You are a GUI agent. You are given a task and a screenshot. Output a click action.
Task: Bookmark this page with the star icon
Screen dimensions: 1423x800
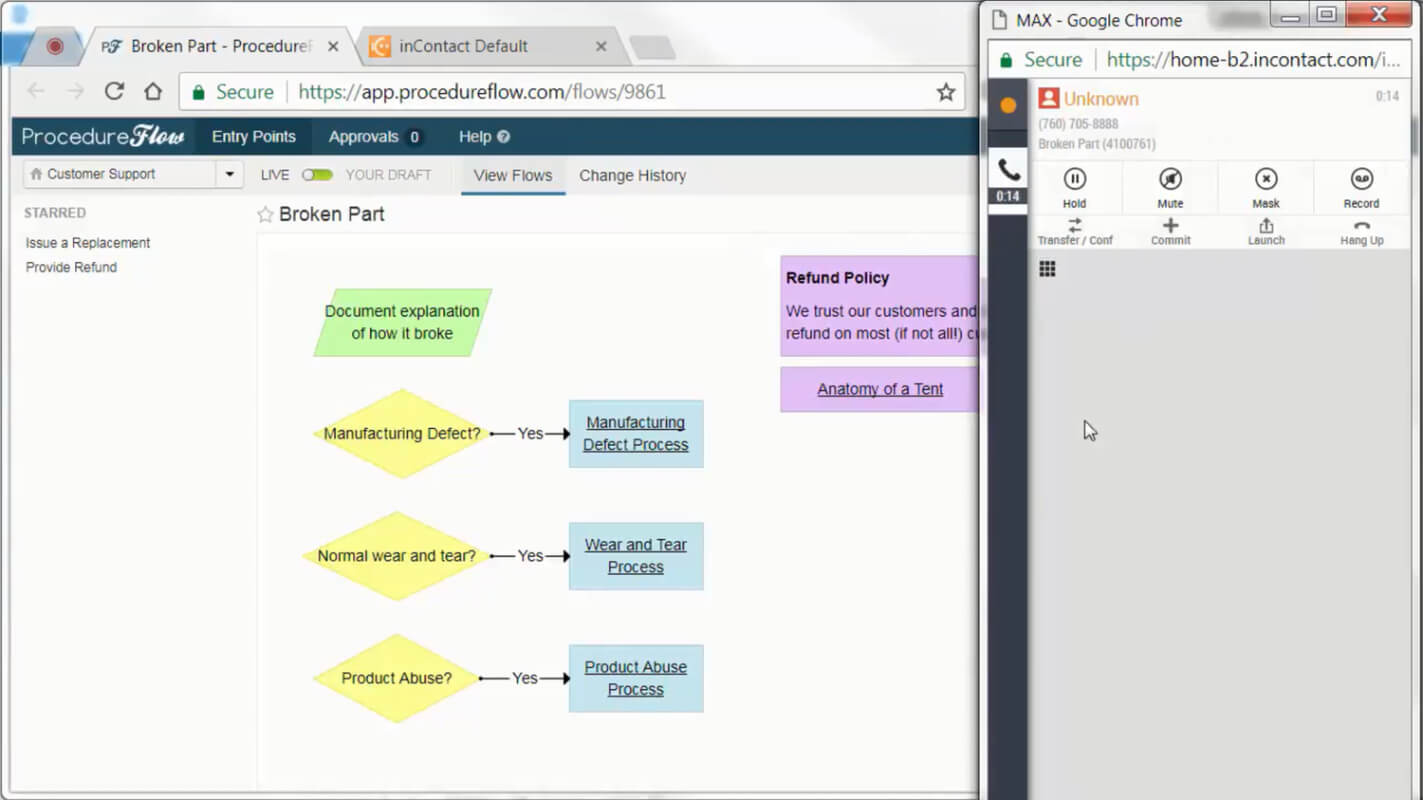point(945,92)
